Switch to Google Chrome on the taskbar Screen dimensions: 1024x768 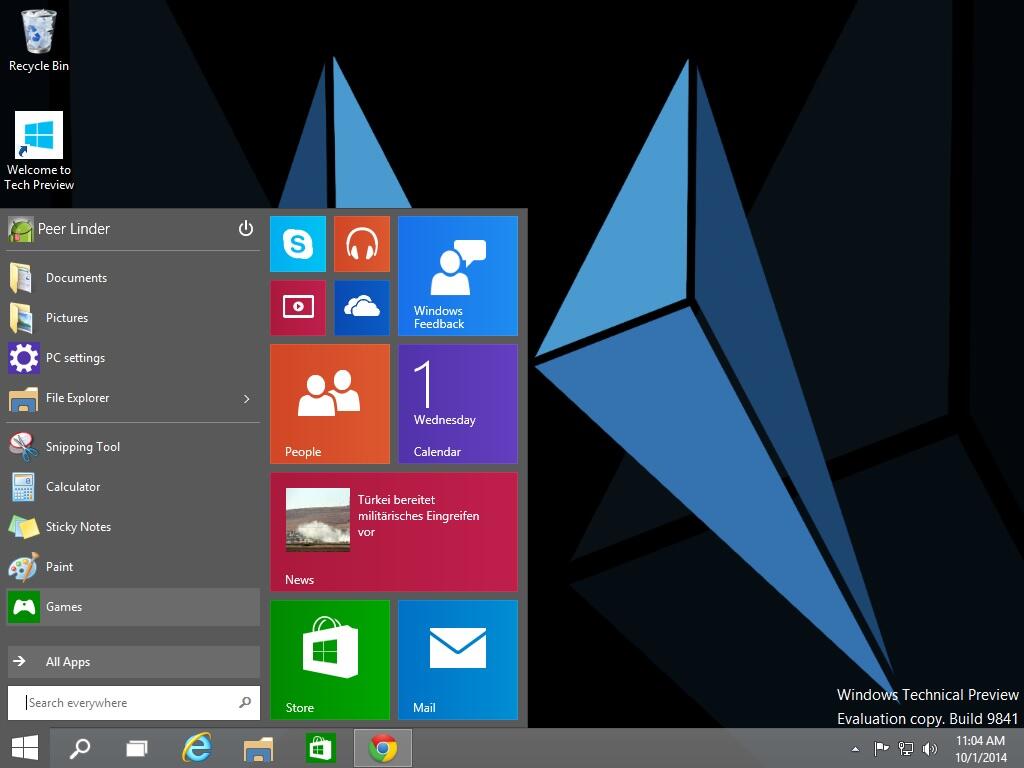point(383,748)
